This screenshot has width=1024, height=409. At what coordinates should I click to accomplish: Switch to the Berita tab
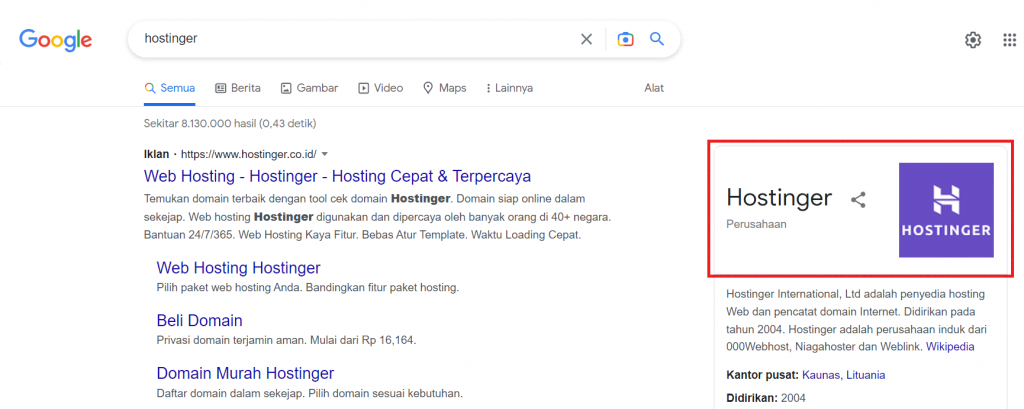click(238, 88)
